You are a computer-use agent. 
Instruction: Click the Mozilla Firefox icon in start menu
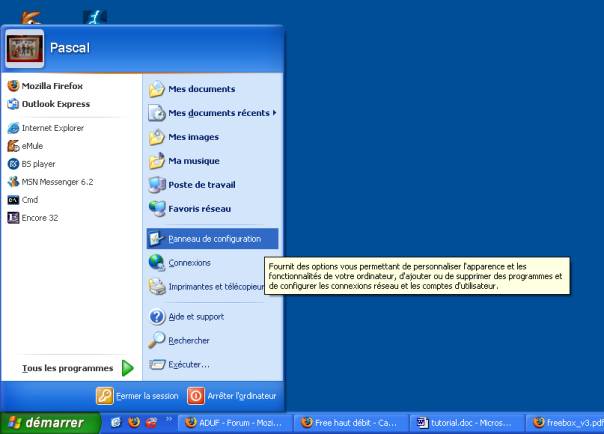coord(13,85)
